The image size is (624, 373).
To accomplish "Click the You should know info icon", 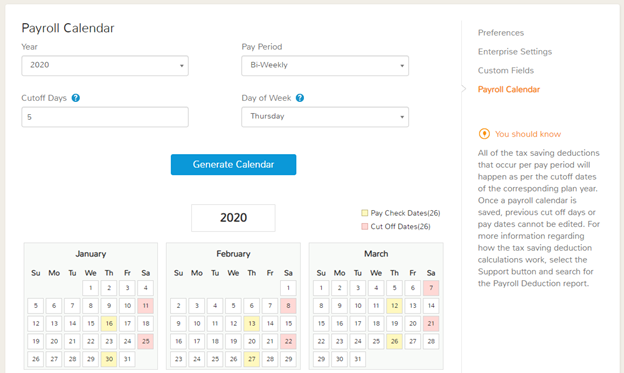I will point(484,134).
